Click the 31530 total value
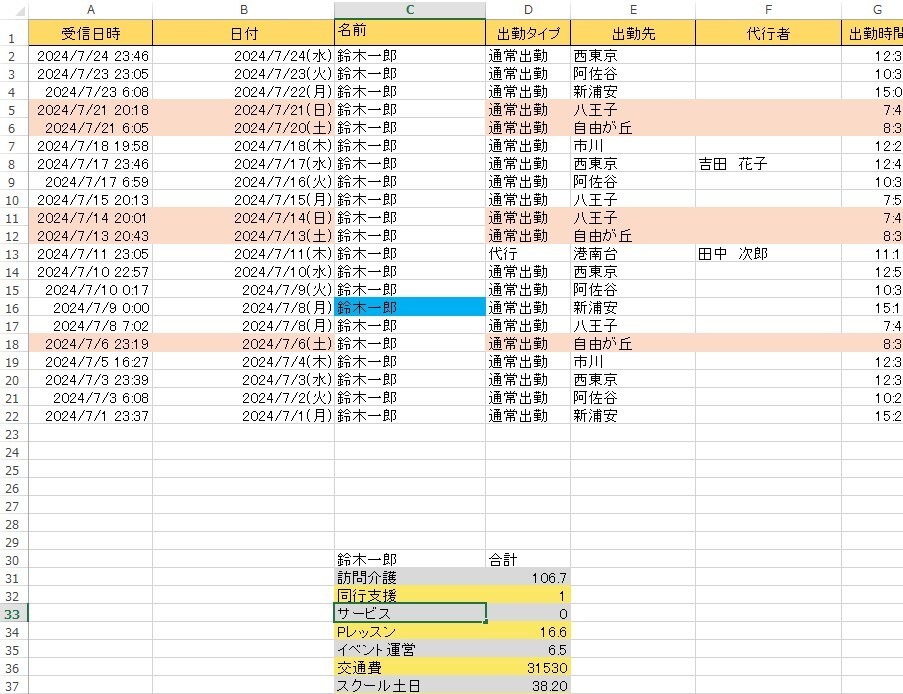 tap(528, 668)
